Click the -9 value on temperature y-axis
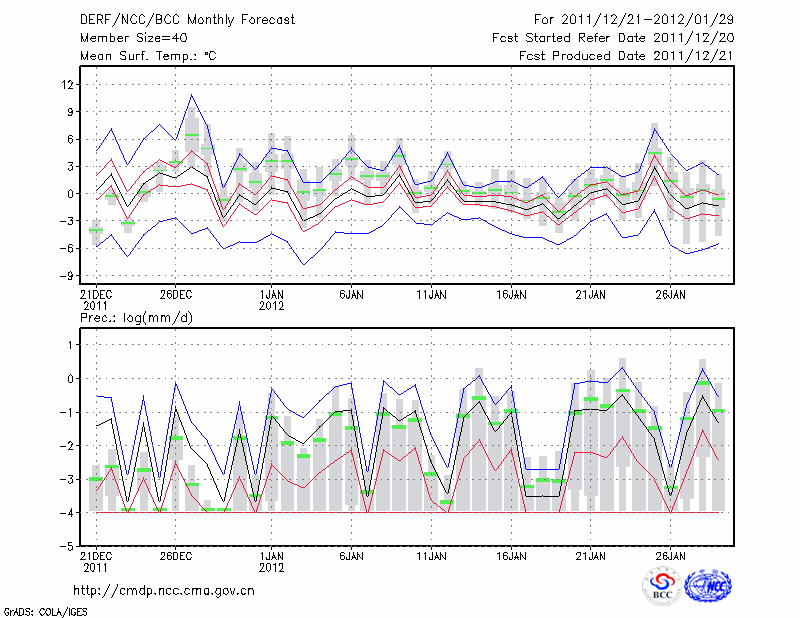The width and height of the screenshot is (800, 618). [68, 276]
